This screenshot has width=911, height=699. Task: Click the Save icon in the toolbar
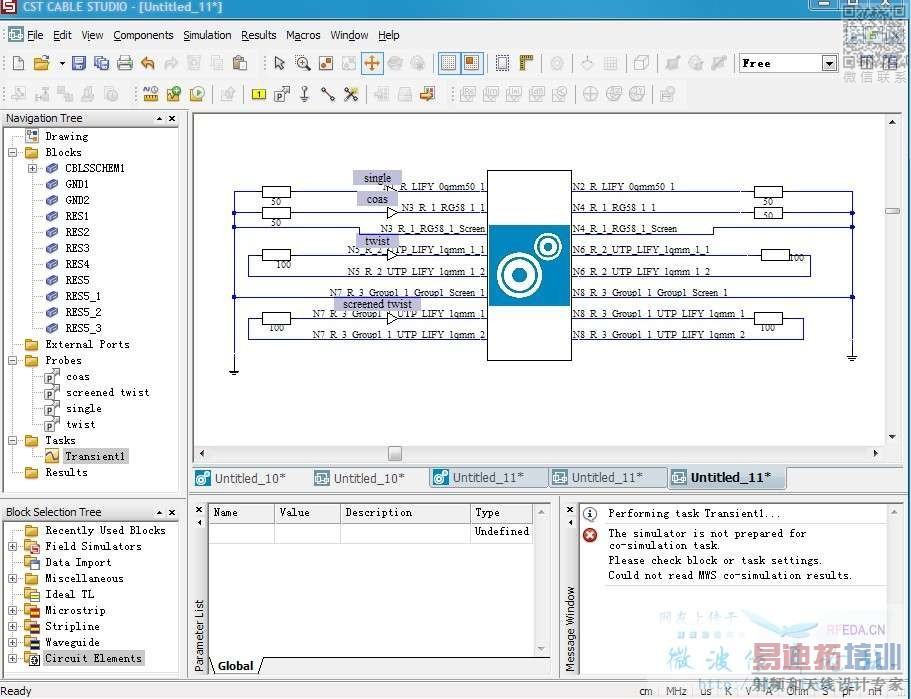pos(79,63)
